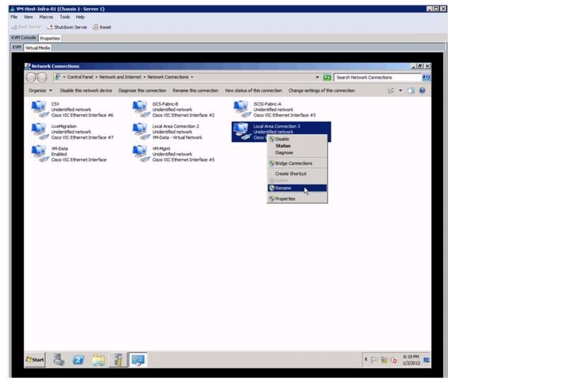
Task: Choose Disable in the context menu
Action: point(297,139)
